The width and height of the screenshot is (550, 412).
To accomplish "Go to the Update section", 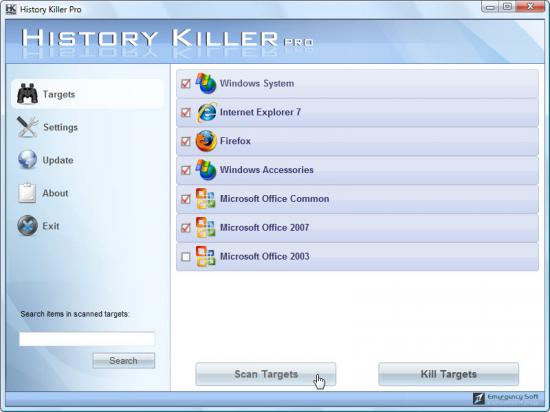I will coord(58,160).
